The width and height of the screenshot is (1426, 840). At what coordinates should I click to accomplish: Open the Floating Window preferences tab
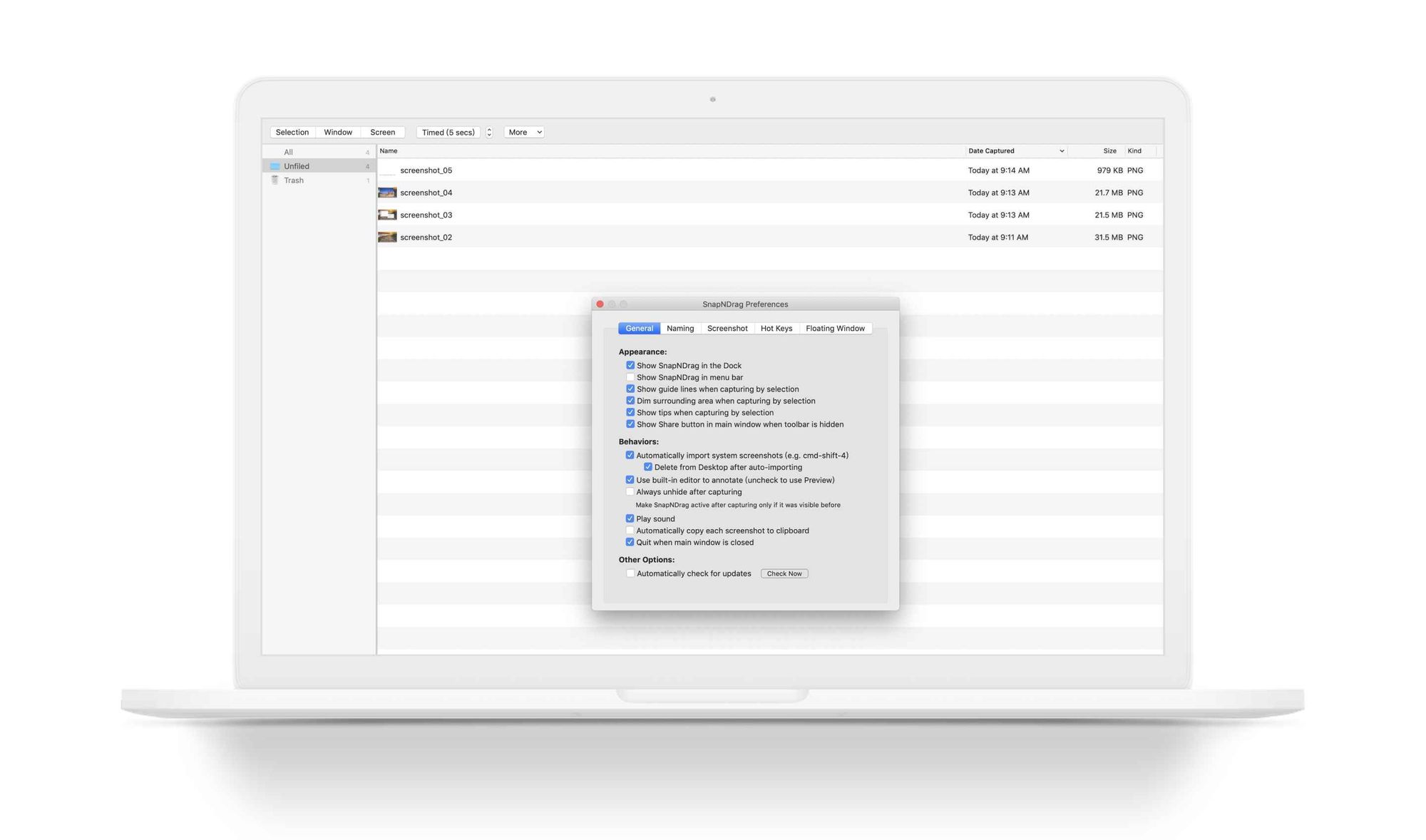(x=835, y=327)
